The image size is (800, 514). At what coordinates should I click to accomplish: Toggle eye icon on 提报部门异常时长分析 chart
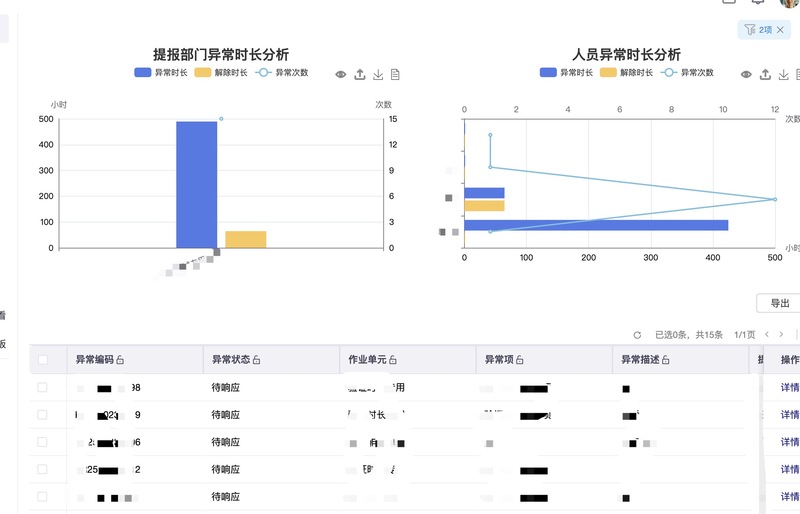(340, 75)
